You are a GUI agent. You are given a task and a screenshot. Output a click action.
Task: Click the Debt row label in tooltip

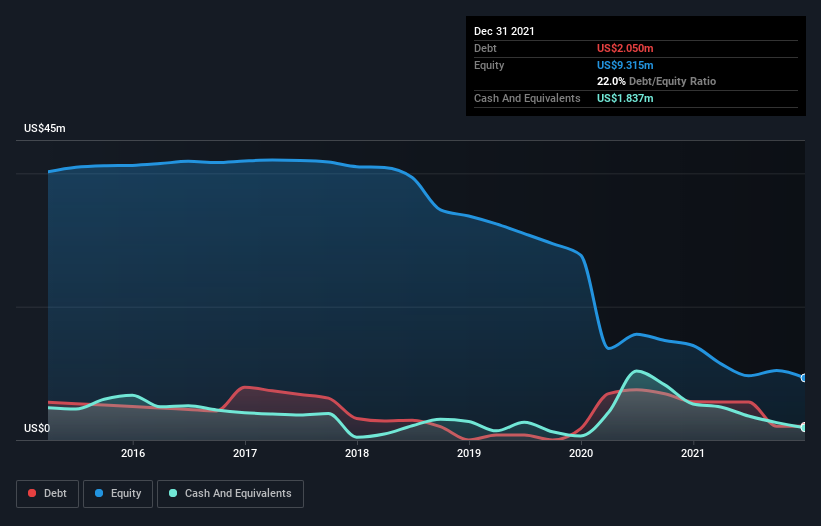coord(485,48)
